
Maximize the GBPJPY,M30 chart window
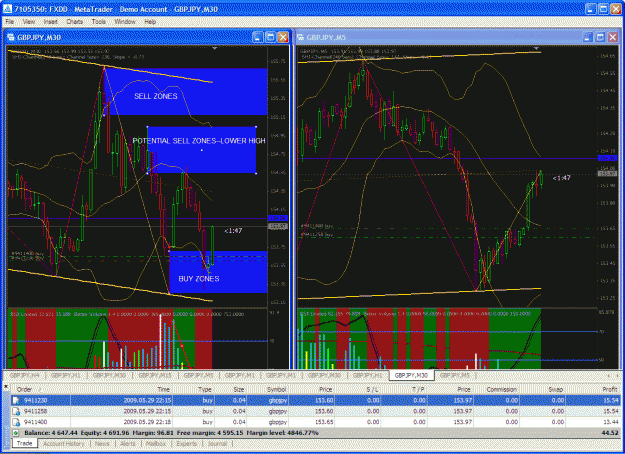pyautogui.click(x=270, y=37)
